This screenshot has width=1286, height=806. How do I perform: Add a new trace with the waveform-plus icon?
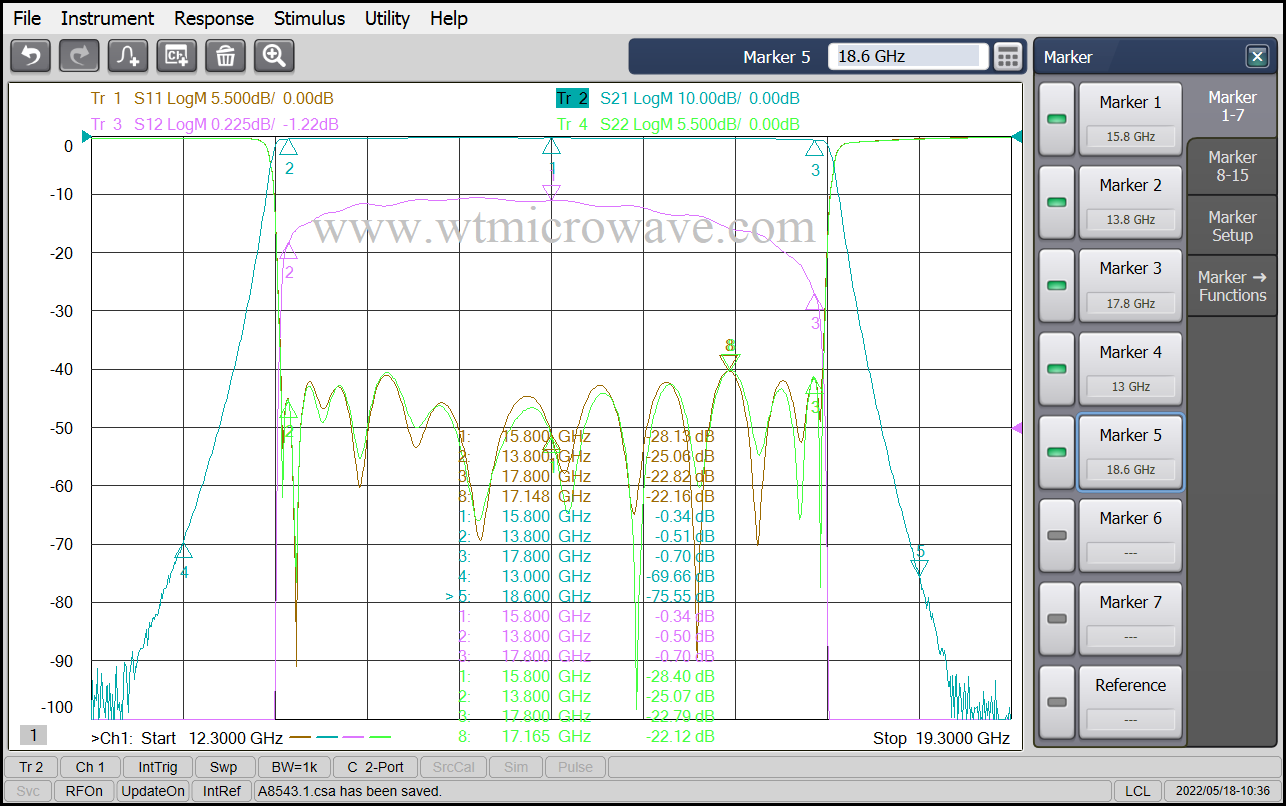[127, 56]
